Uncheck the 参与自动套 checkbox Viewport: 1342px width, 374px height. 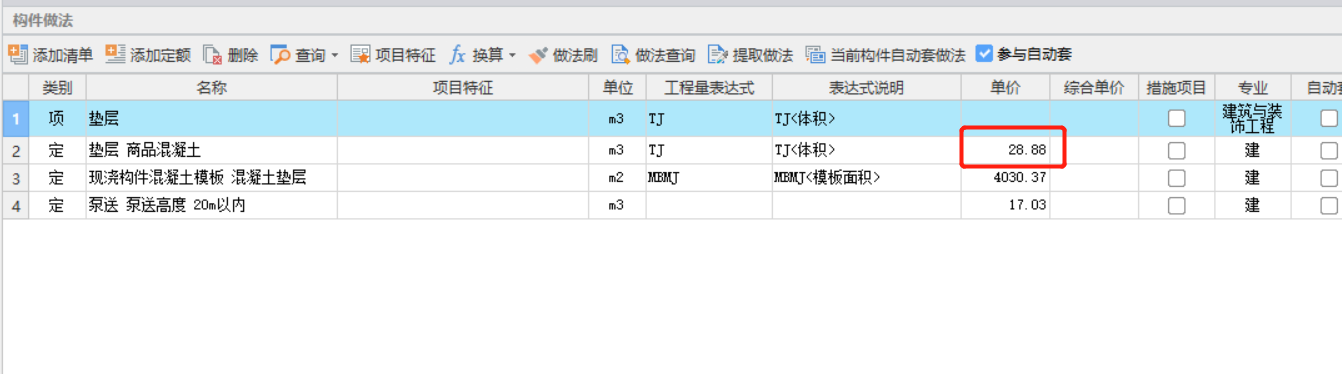click(984, 54)
